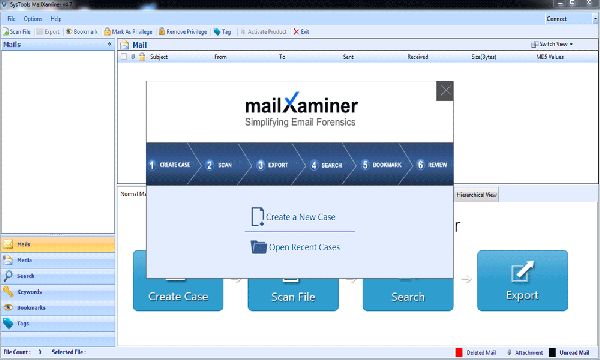Image resolution: width=600 pixels, height=360 pixels.
Task: Close the mailXaminer welcome dialog
Action: (445, 91)
